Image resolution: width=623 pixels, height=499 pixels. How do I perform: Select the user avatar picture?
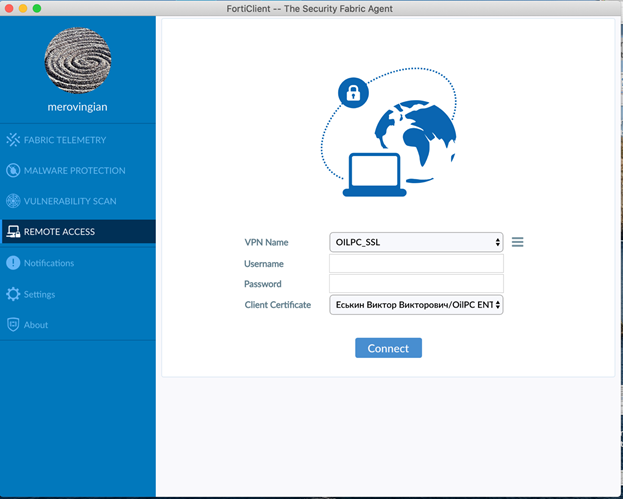coord(77,57)
